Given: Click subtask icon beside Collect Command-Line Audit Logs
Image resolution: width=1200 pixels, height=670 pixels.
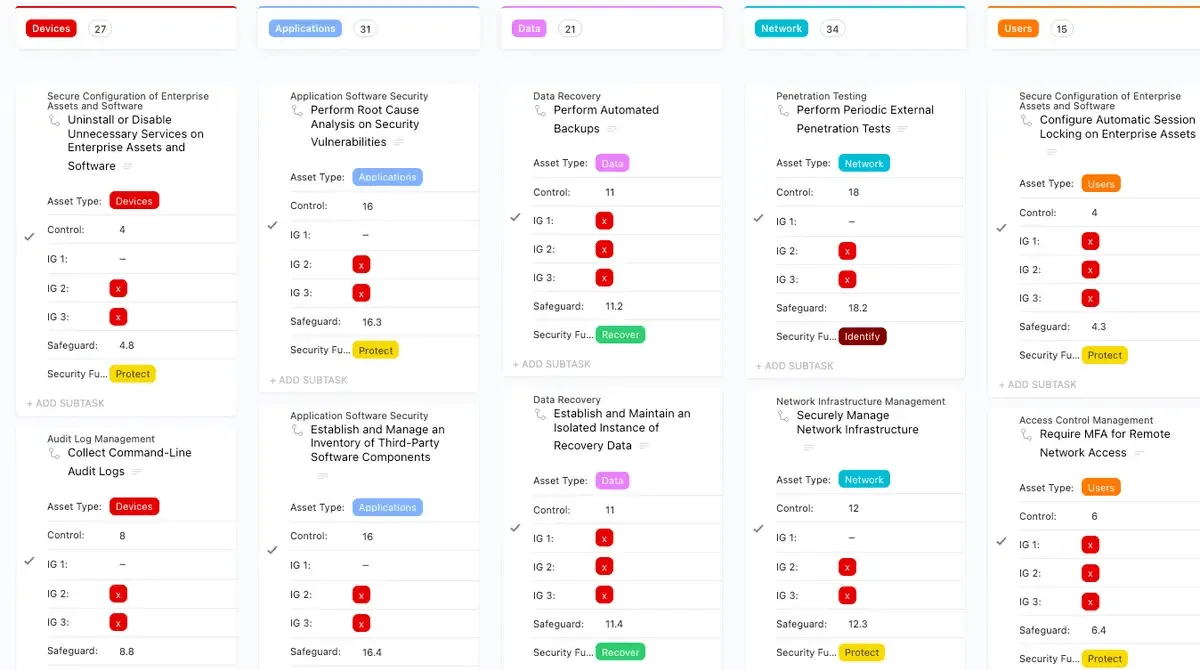Looking at the screenshot, I should pos(54,454).
